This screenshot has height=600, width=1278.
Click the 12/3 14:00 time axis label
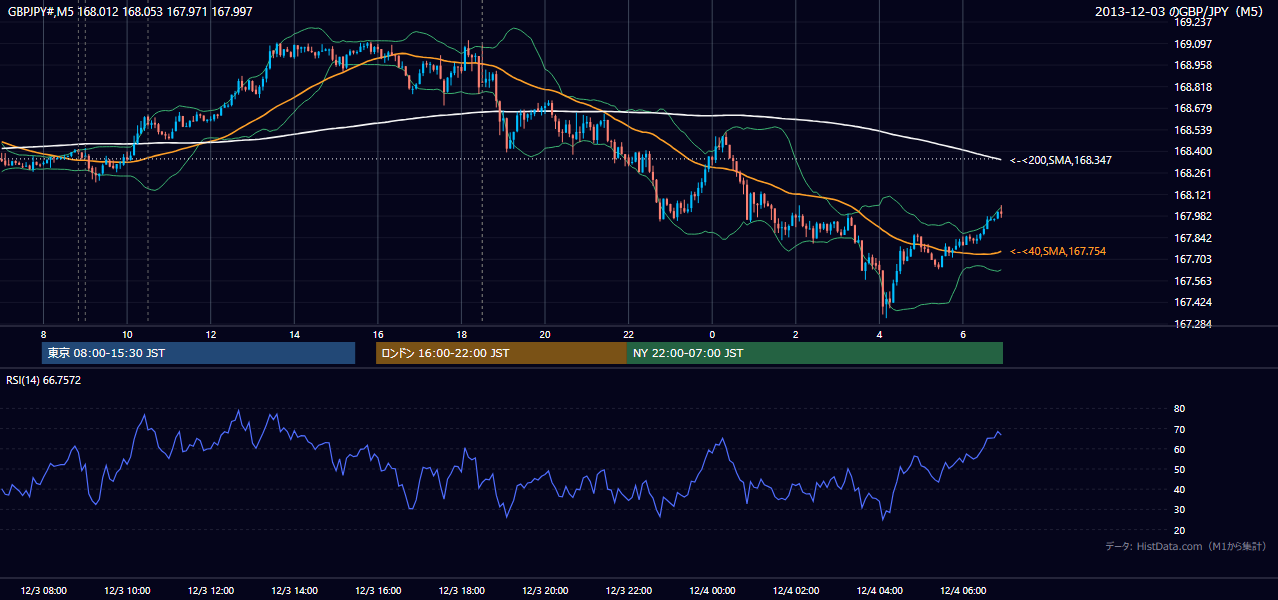(294, 591)
